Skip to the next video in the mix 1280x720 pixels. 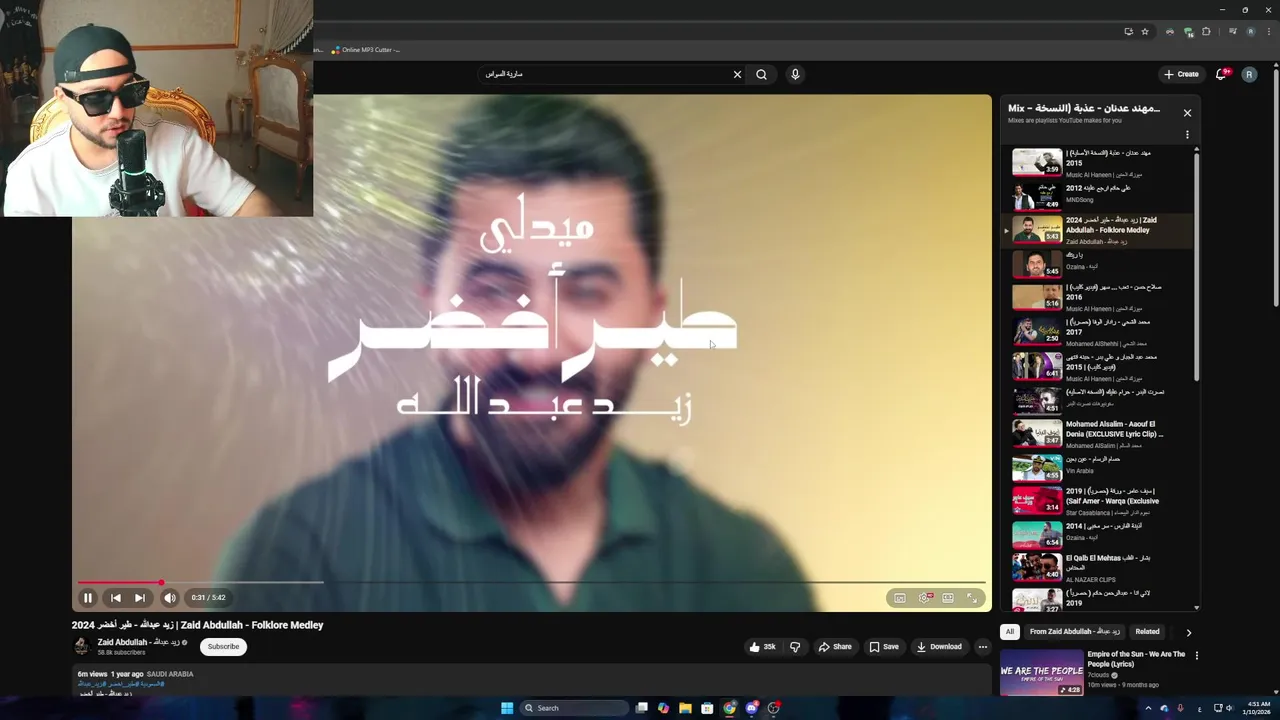tap(140, 598)
